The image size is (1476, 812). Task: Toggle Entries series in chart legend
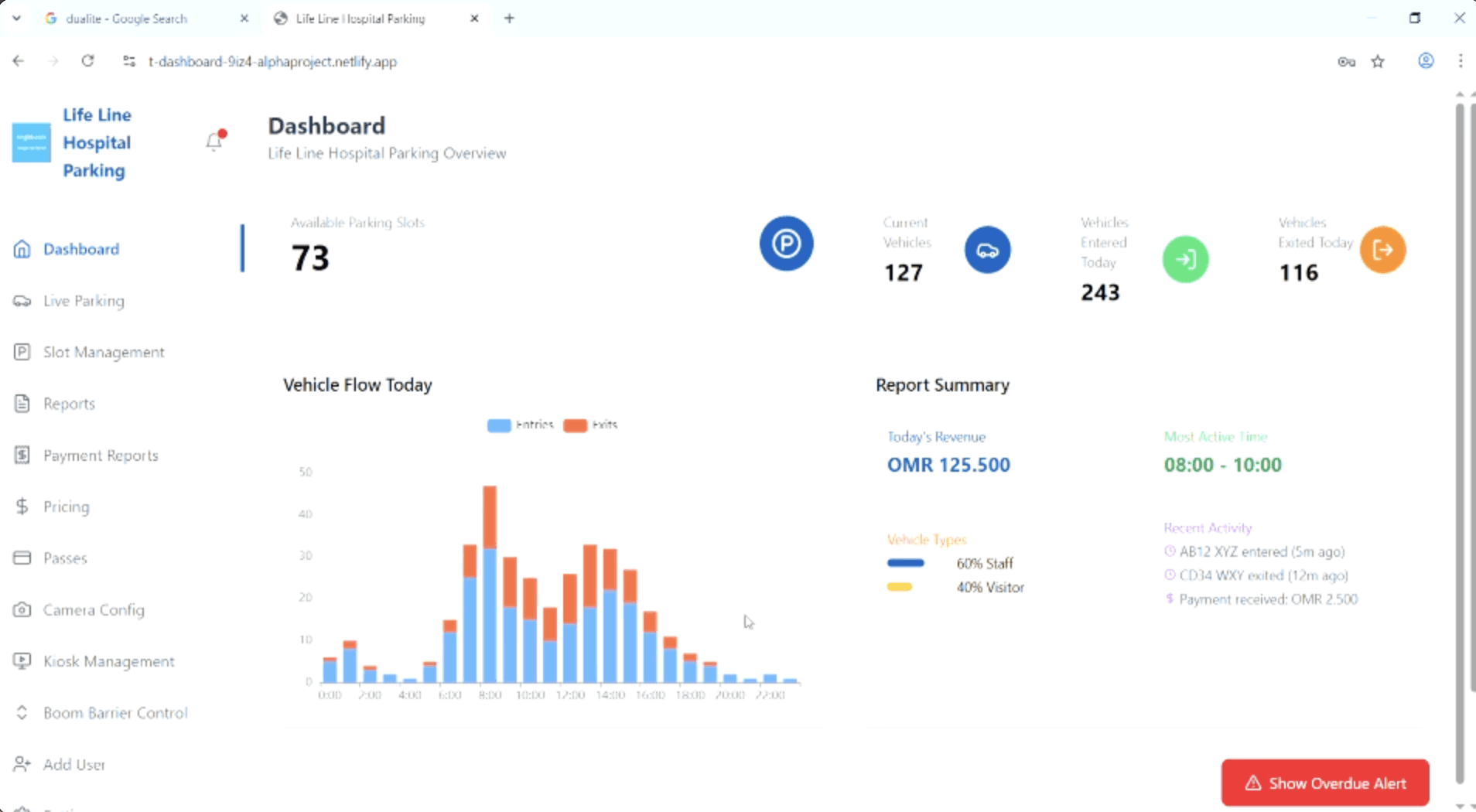521,425
